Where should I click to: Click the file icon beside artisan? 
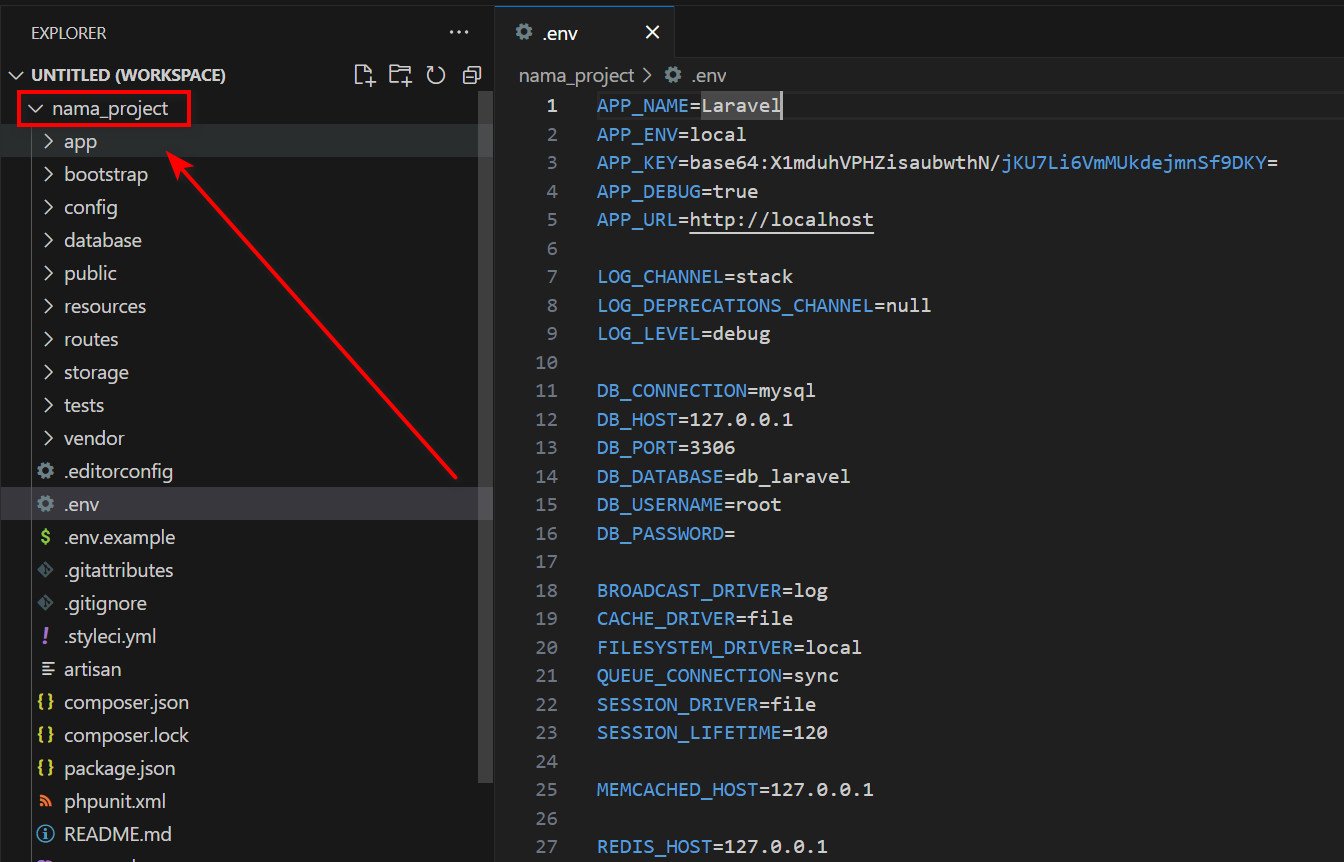[x=45, y=669]
